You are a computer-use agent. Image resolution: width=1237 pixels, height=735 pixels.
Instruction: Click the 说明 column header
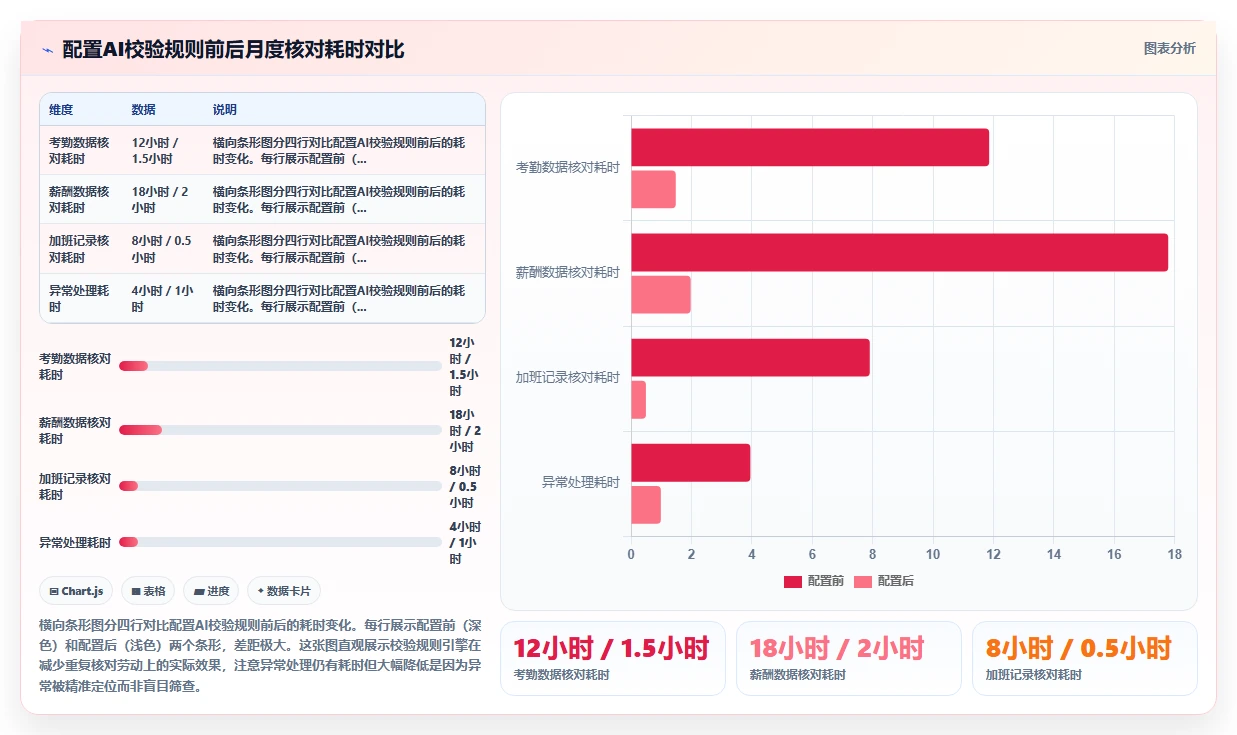[x=225, y=110]
